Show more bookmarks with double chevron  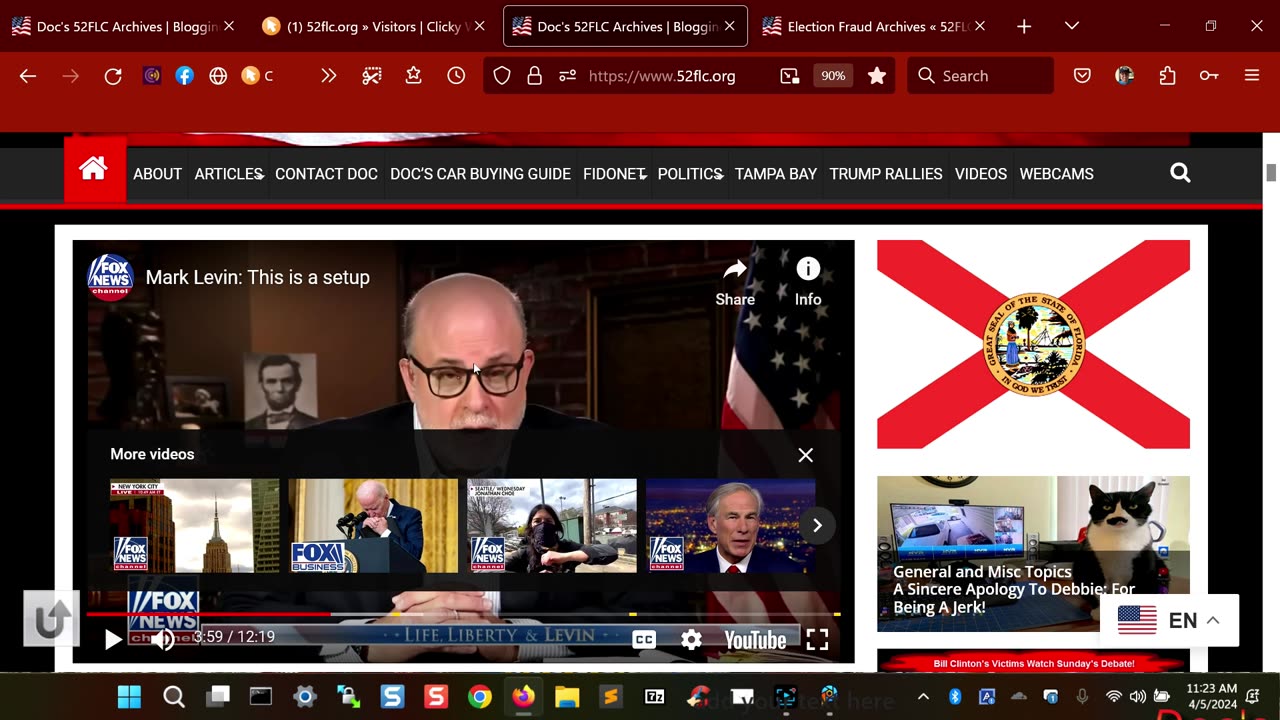[x=328, y=76]
